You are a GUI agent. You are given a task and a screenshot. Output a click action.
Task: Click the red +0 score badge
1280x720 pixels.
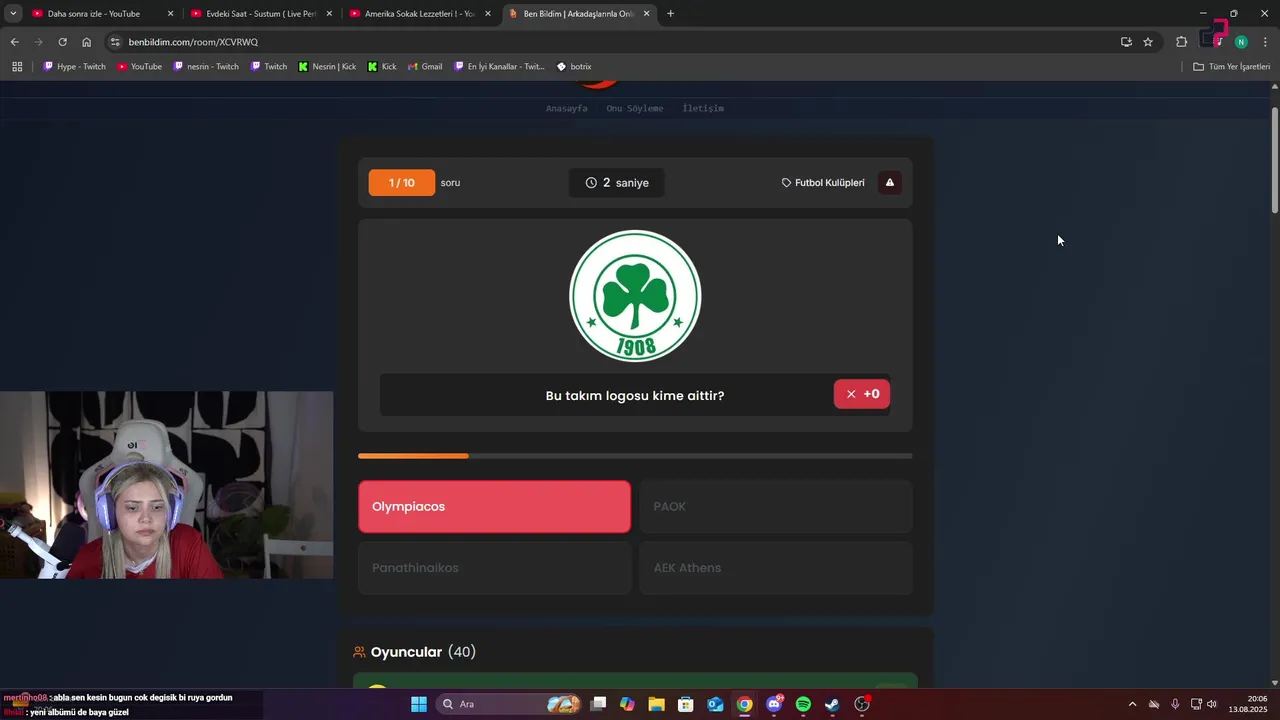point(862,394)
